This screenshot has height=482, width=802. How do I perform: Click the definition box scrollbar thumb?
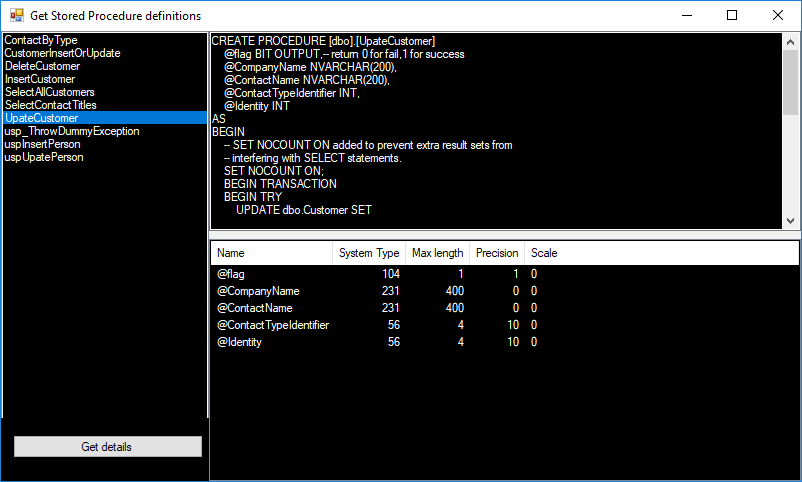coord(790,82)
